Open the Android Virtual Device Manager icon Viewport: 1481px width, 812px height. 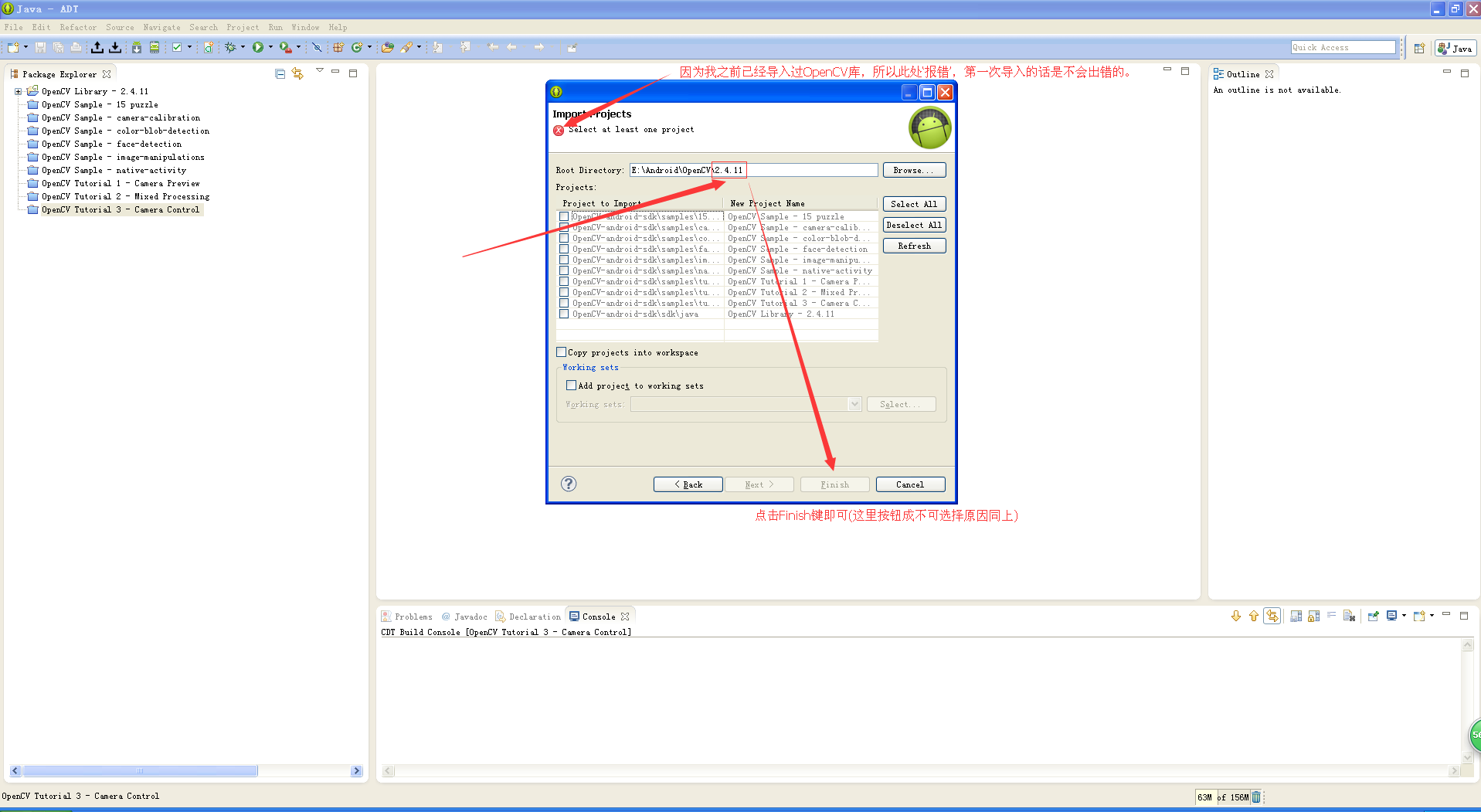pyautogui.click(x=155, y=47)
